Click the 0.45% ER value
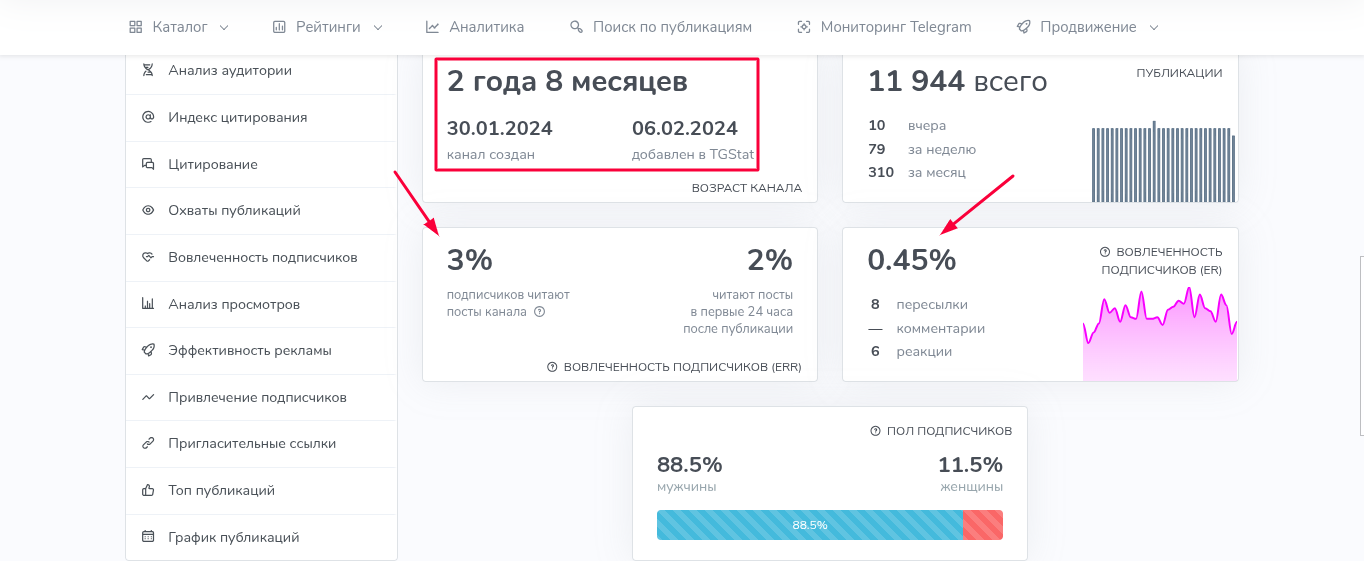The width and height of the screenshot is (1364, 561). click(912, 260)
